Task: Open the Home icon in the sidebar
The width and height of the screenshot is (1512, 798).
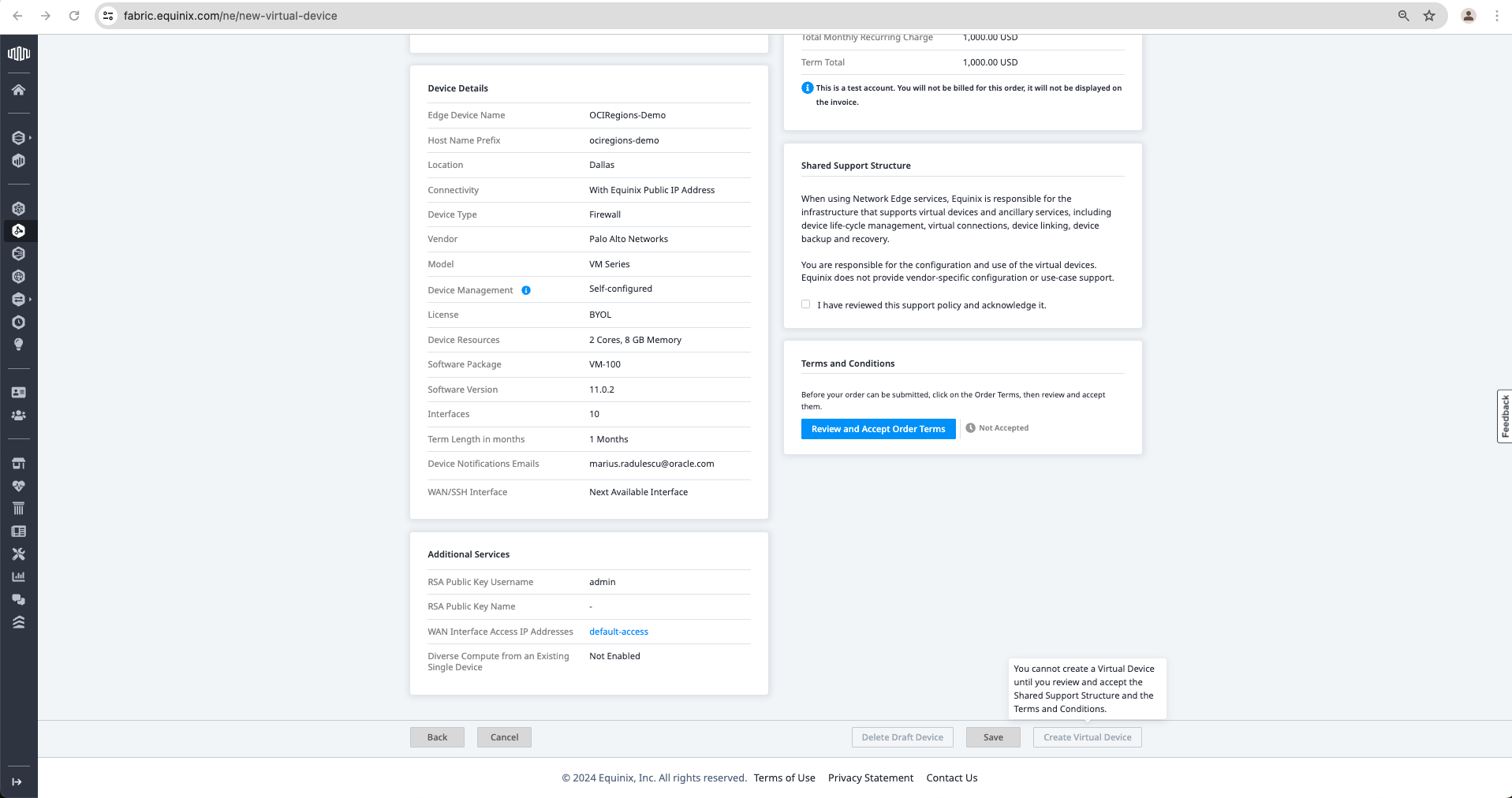Action: [19, 90]
